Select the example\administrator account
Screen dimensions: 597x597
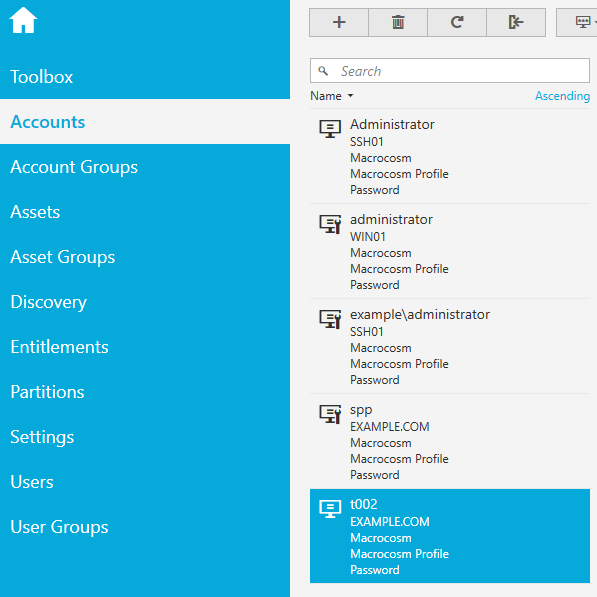tap(450, 346)
